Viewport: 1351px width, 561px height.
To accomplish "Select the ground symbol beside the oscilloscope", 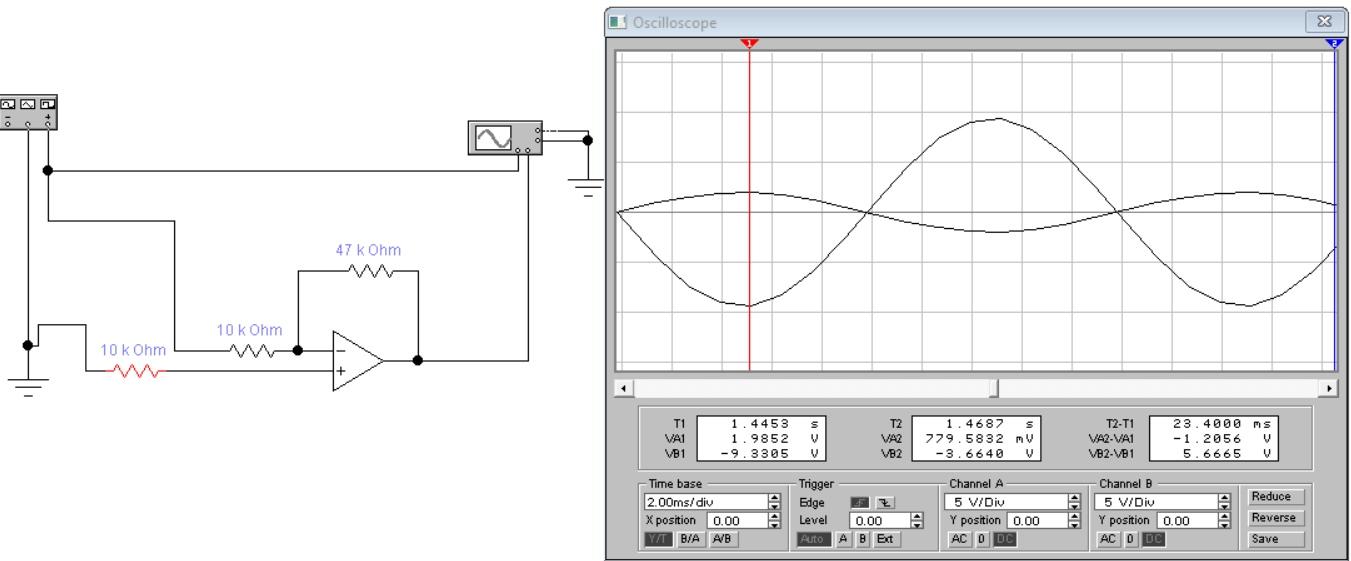I will tap(588, 186).
